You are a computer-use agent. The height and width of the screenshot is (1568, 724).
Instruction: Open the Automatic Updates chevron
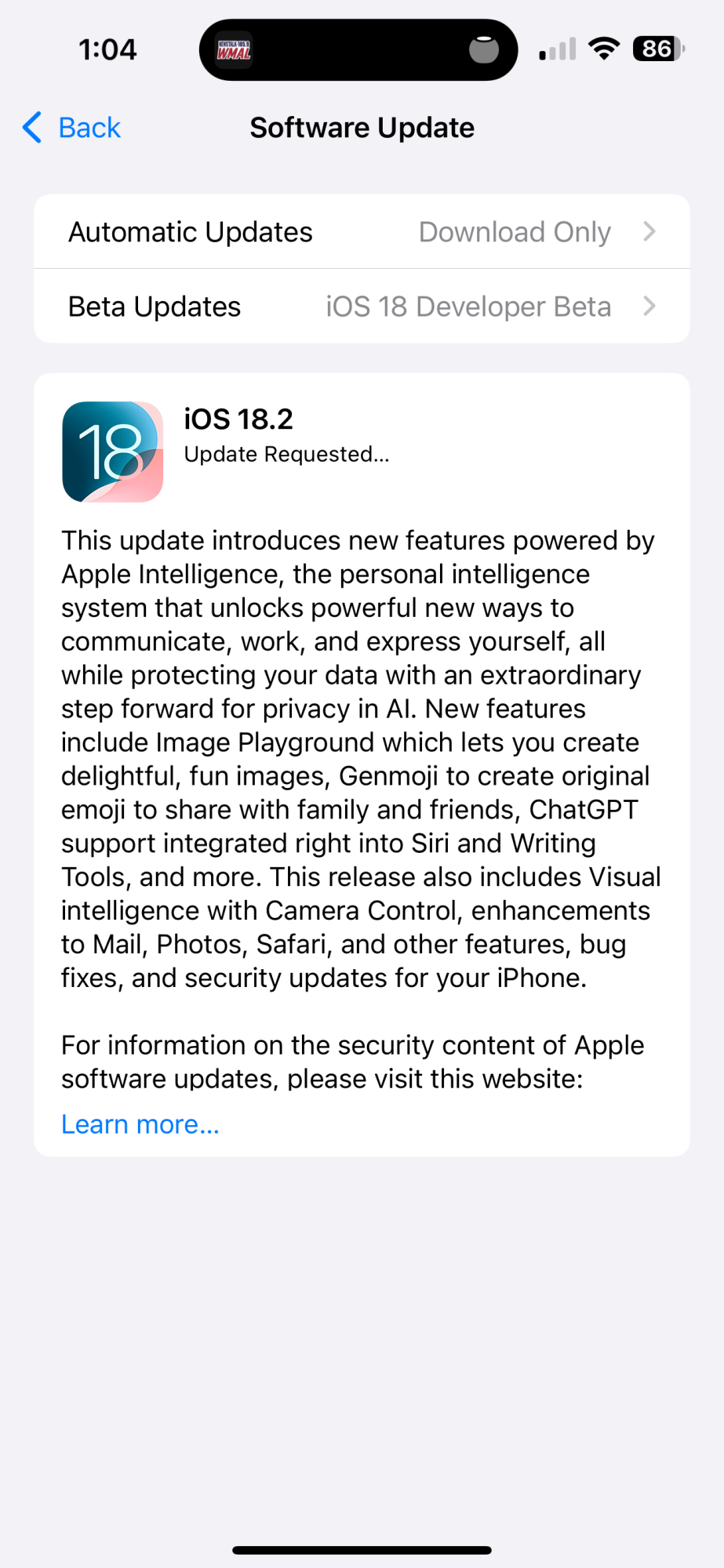tap(649, 231)
